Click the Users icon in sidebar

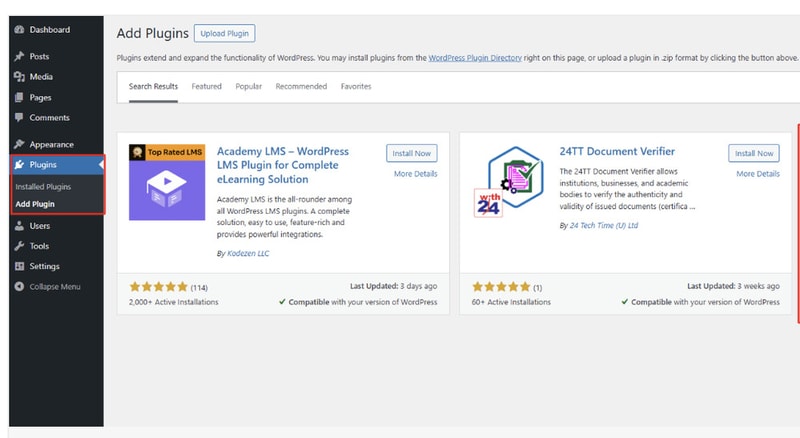[19, 226]
